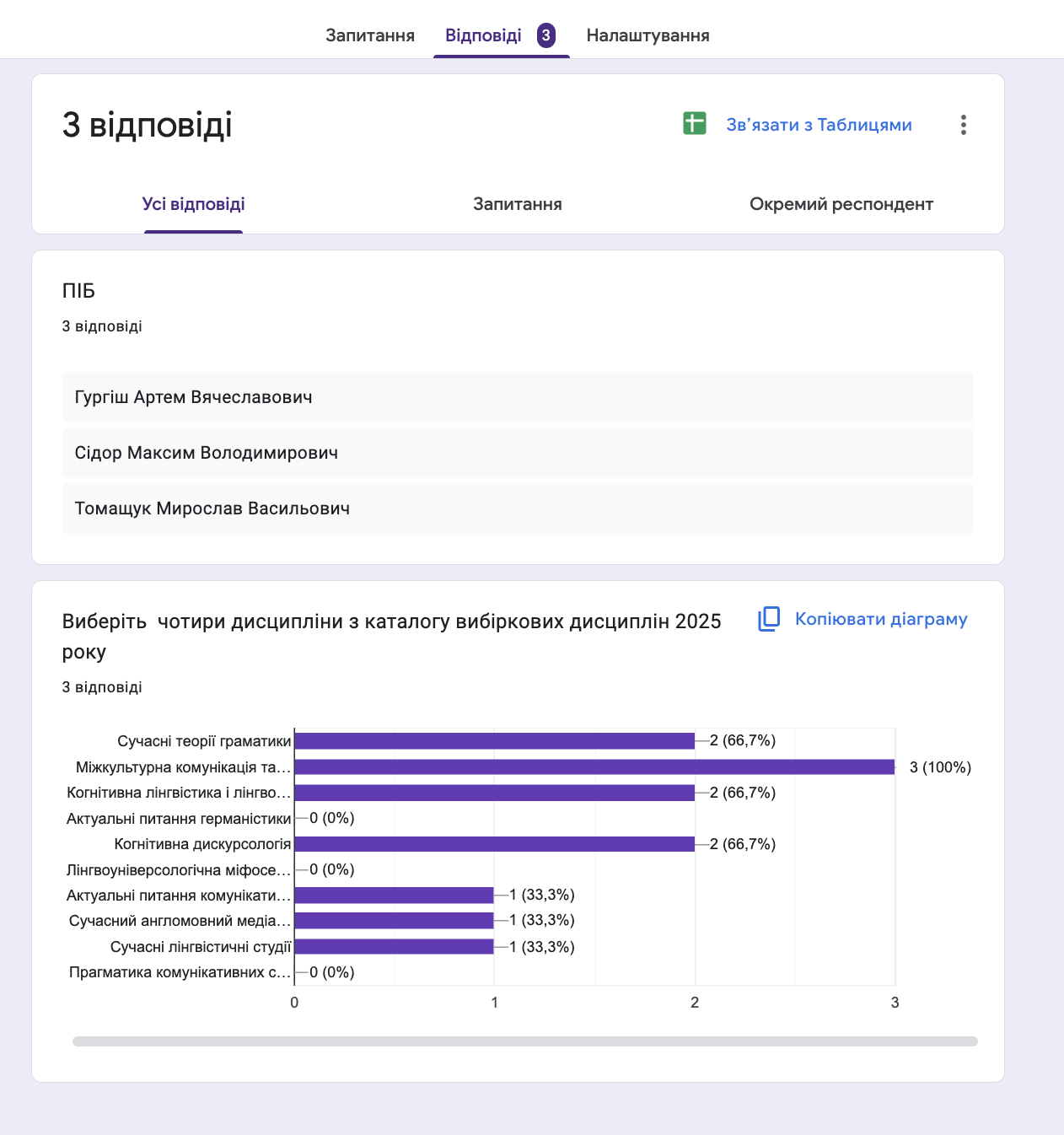Image resolution: width=1064 pixels, height=1135 pixels.
Task: Click the label Лінгвоуніверсологічна міфосе…
Action: pyautogui.click(x=179, y=870)
